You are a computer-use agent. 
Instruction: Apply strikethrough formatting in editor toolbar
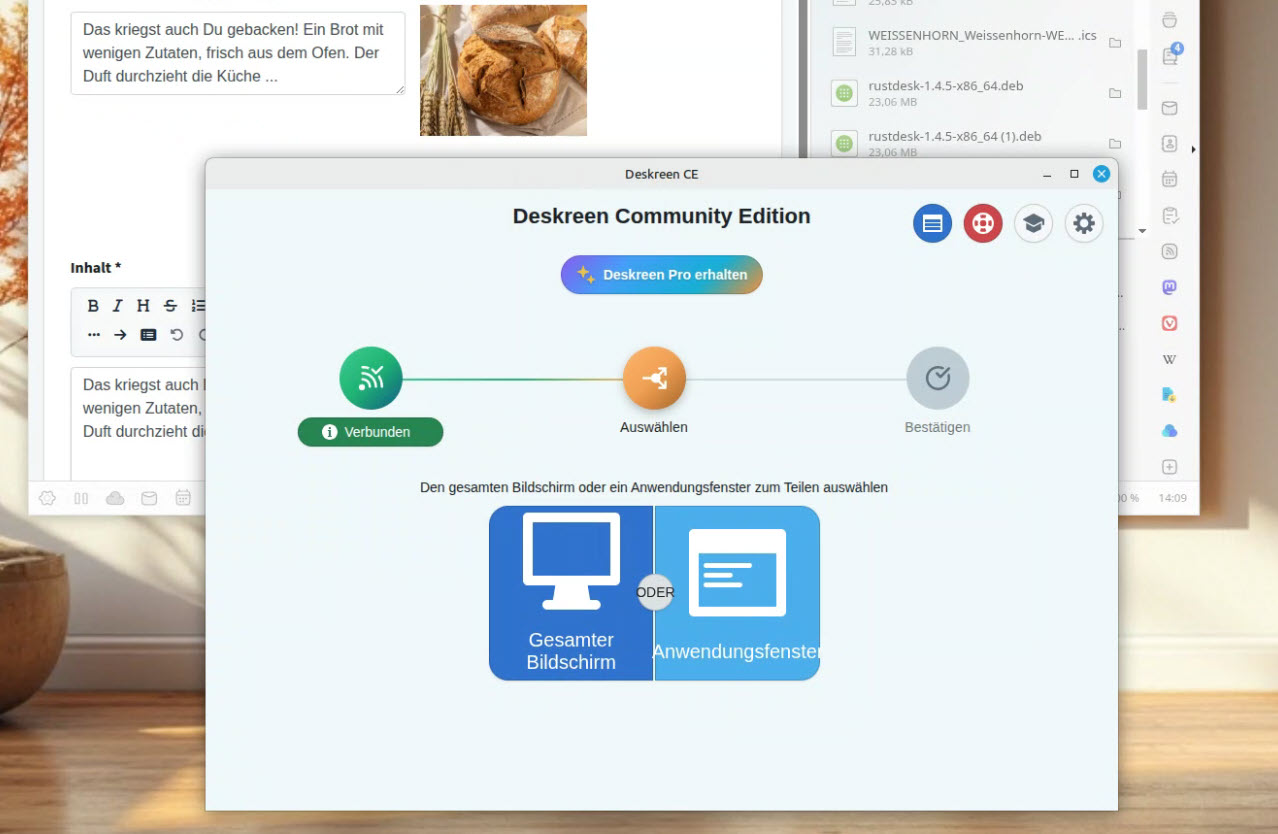pos(170,306)
